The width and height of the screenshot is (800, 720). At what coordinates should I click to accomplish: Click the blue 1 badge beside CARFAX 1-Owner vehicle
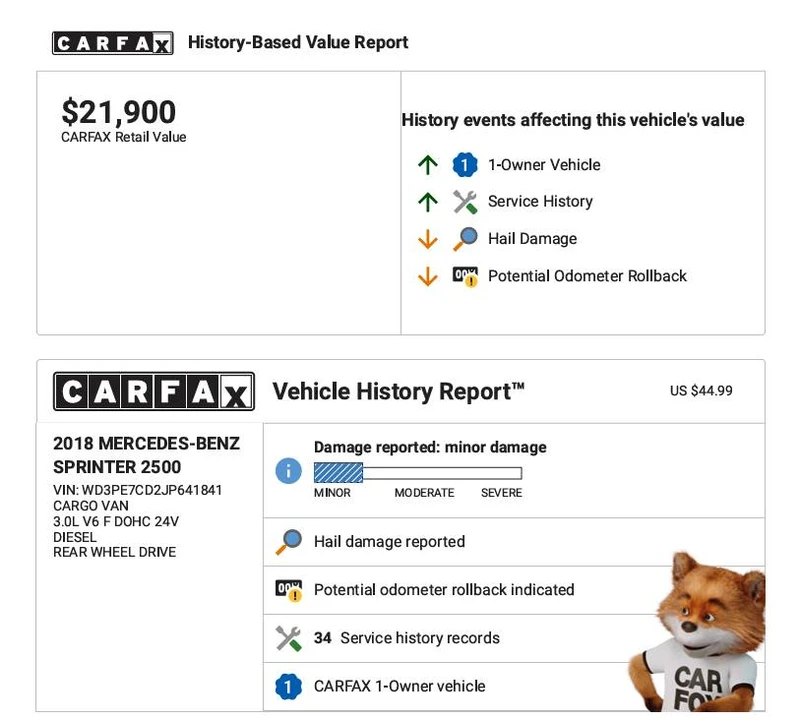pos(288,686)
